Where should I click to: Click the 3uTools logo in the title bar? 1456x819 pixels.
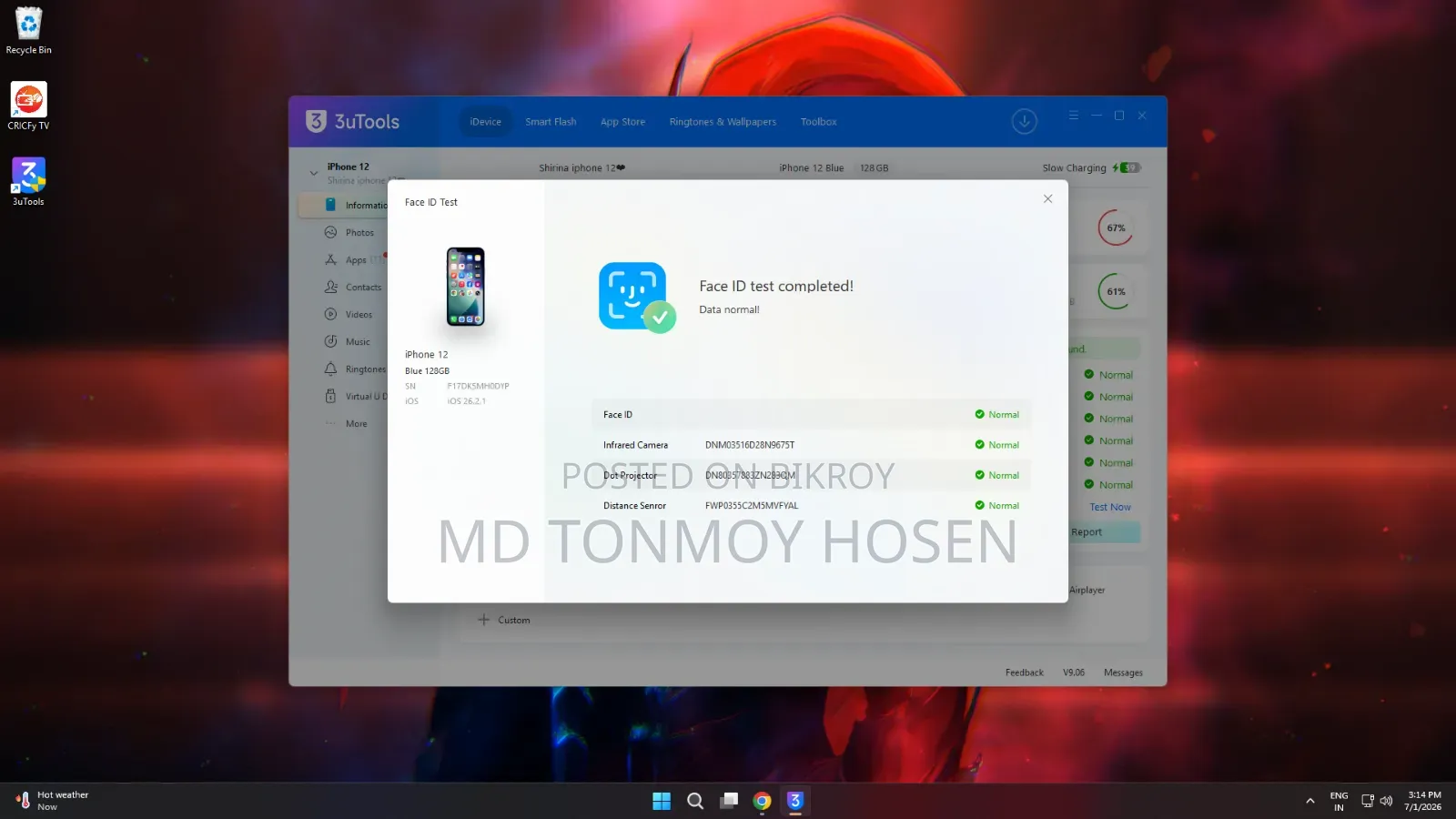click(x=353, y=122)
